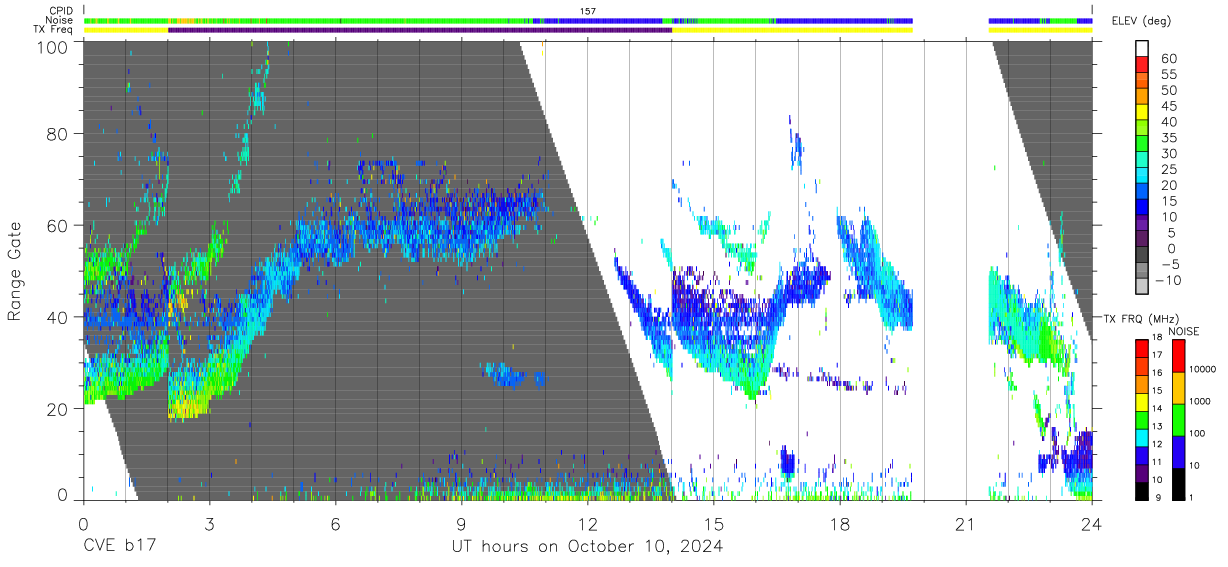This screenshot has width=1228, height=567.
Task: Click the purple segment of TX Freq bar
Action: (420, 30)
